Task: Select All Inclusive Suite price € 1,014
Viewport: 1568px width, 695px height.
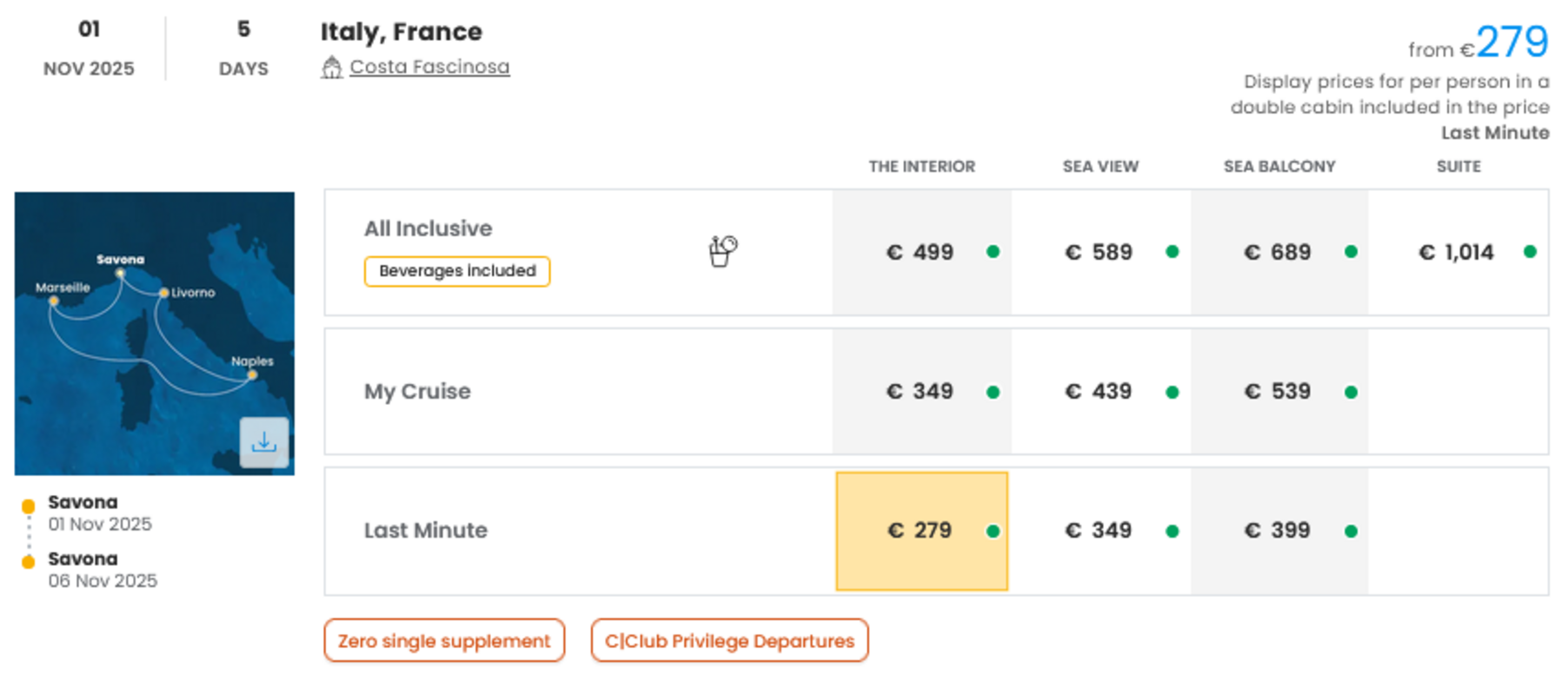Action: (1457, 252)
